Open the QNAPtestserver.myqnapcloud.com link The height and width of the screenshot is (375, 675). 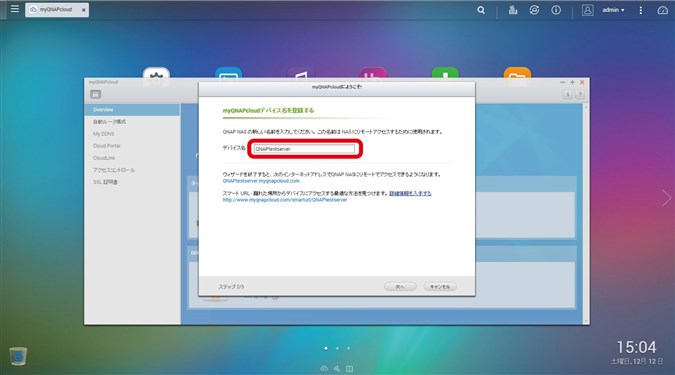tap(261, 181)
